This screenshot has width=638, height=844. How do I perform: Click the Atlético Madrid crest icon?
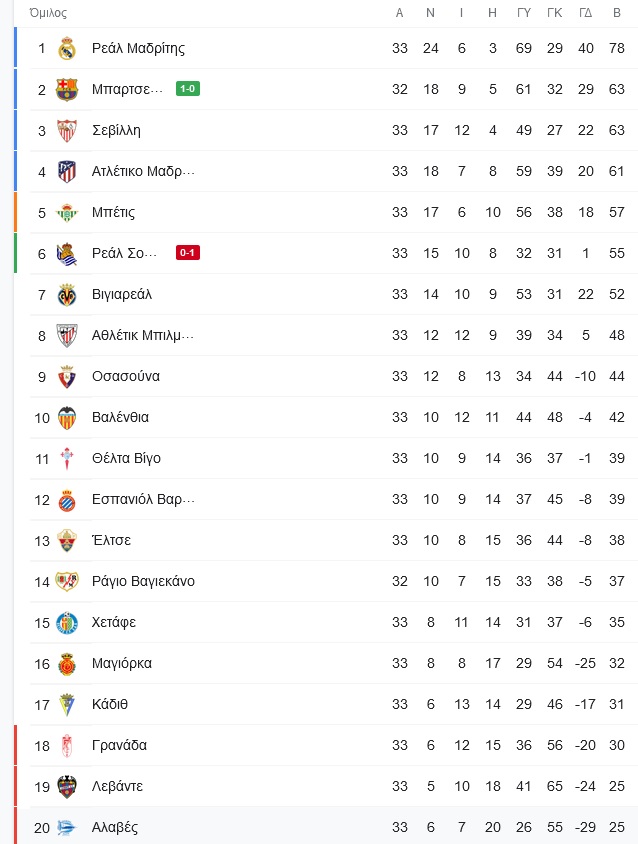tap(67, 172)
